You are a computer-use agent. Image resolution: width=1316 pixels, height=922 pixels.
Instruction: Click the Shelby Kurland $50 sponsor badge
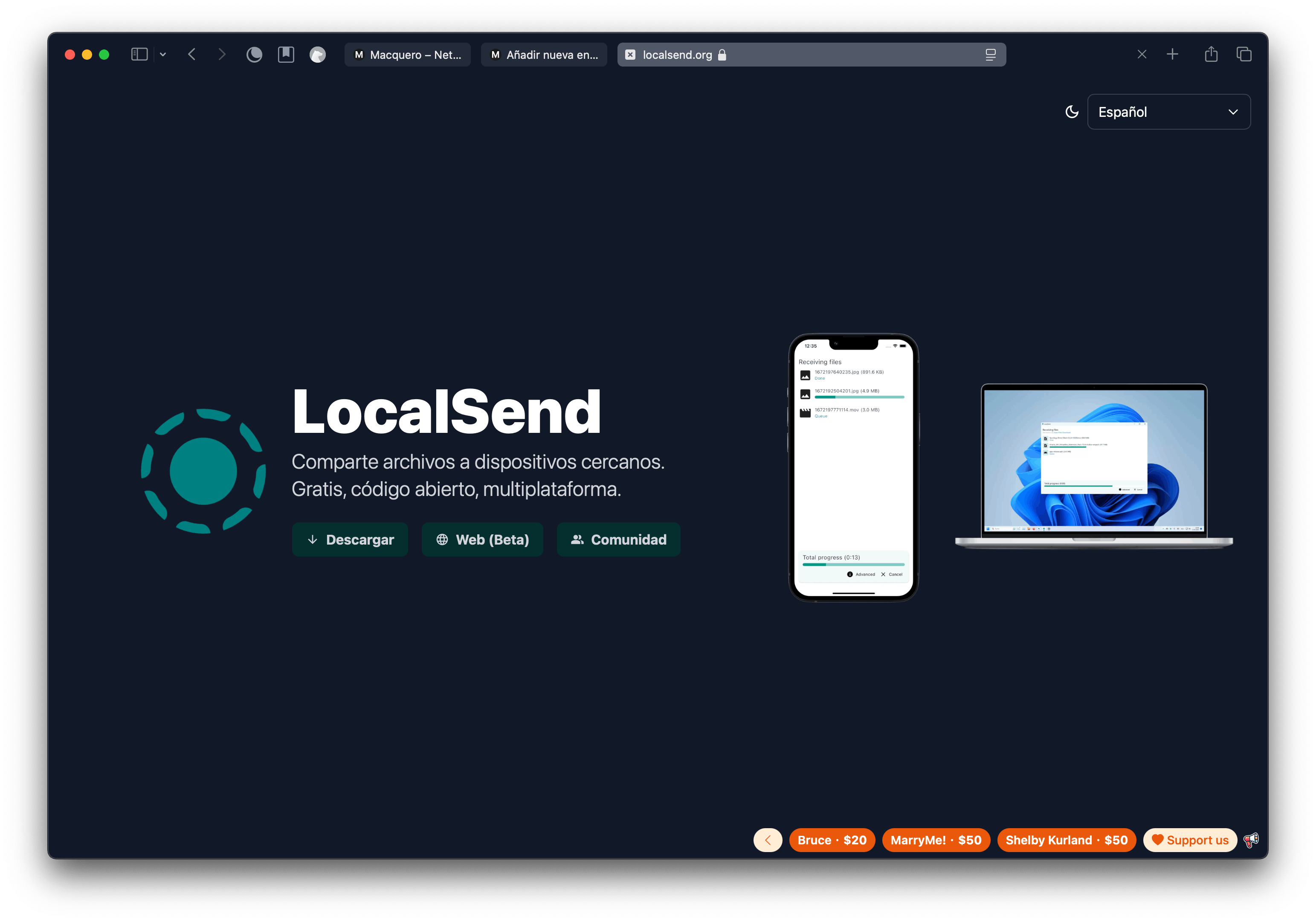pyautogui.click(x=1066, y=840)
